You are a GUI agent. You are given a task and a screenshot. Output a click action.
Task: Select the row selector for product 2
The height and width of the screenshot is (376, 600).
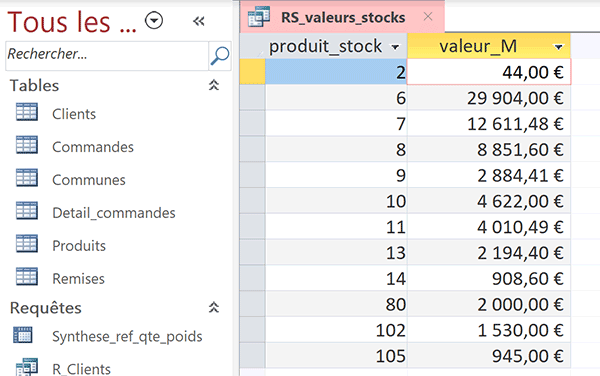[x=253, y=72]
